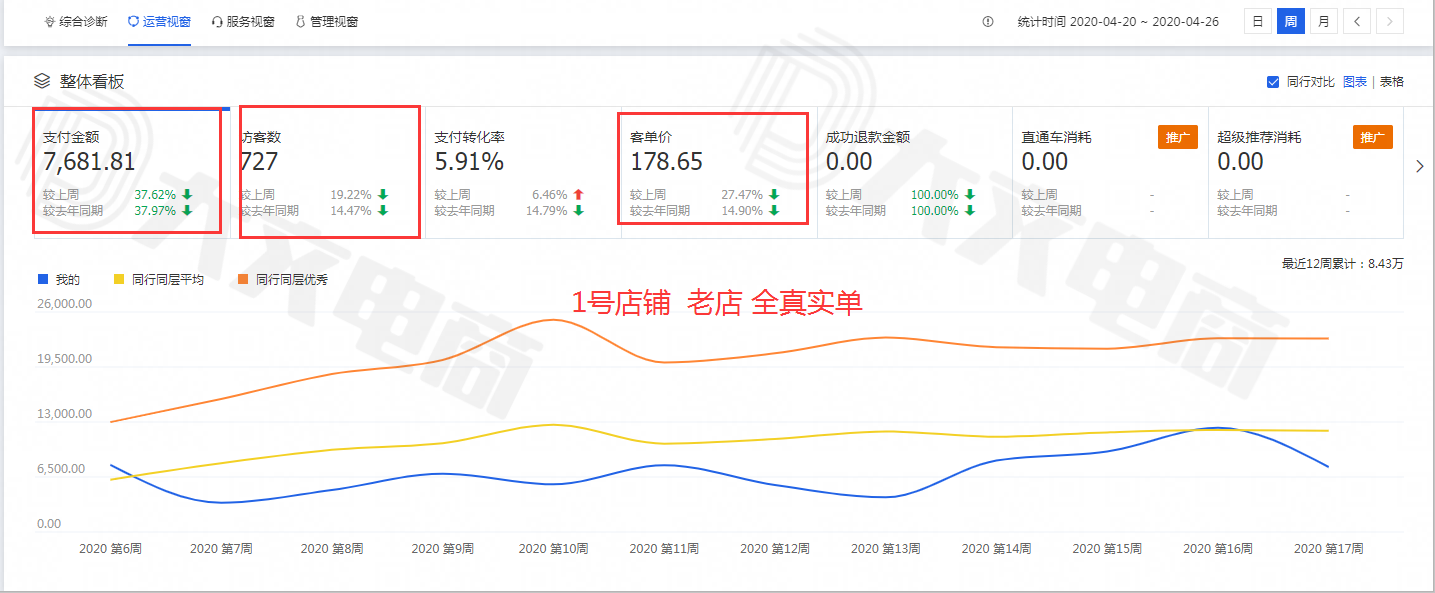The width and height of the screenshot is (1435, 593).
Task: Click 访客数 value 727
Action: [x=259, y=162]
